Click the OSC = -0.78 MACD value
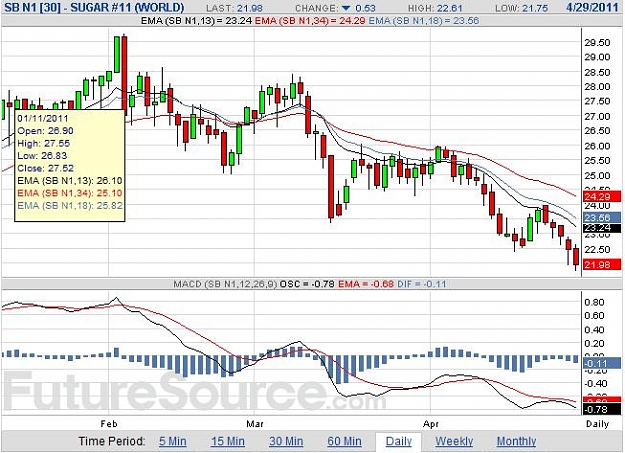 [307, 284]
